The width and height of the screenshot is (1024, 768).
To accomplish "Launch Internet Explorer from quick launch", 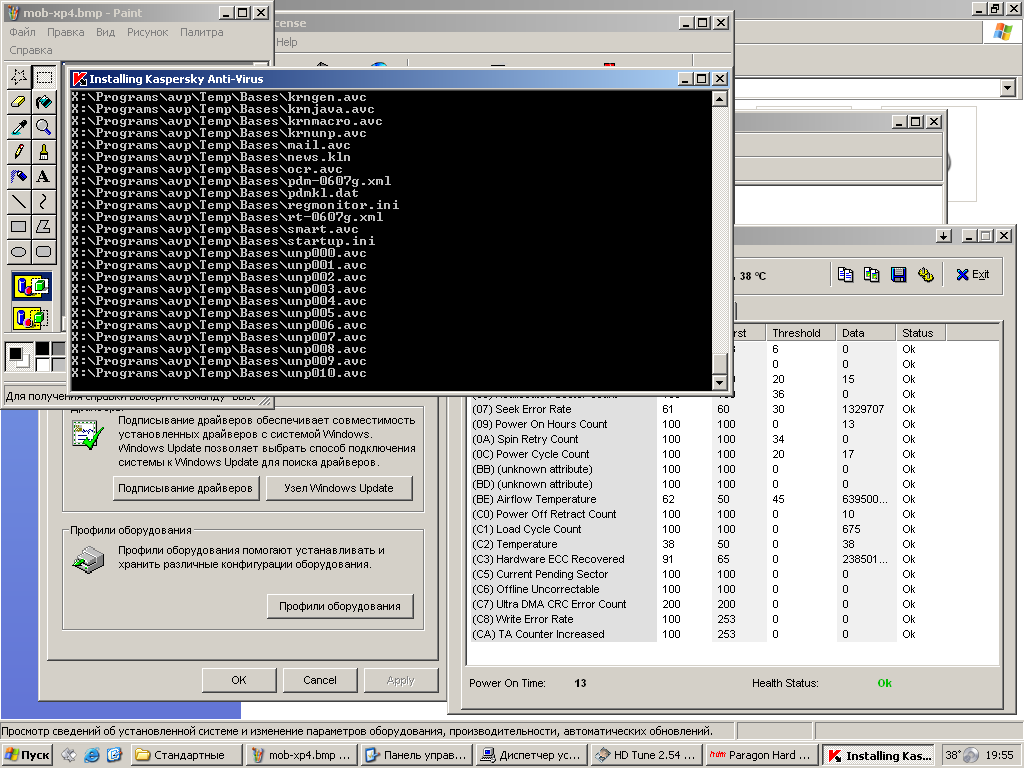I will tap(91, 755).
